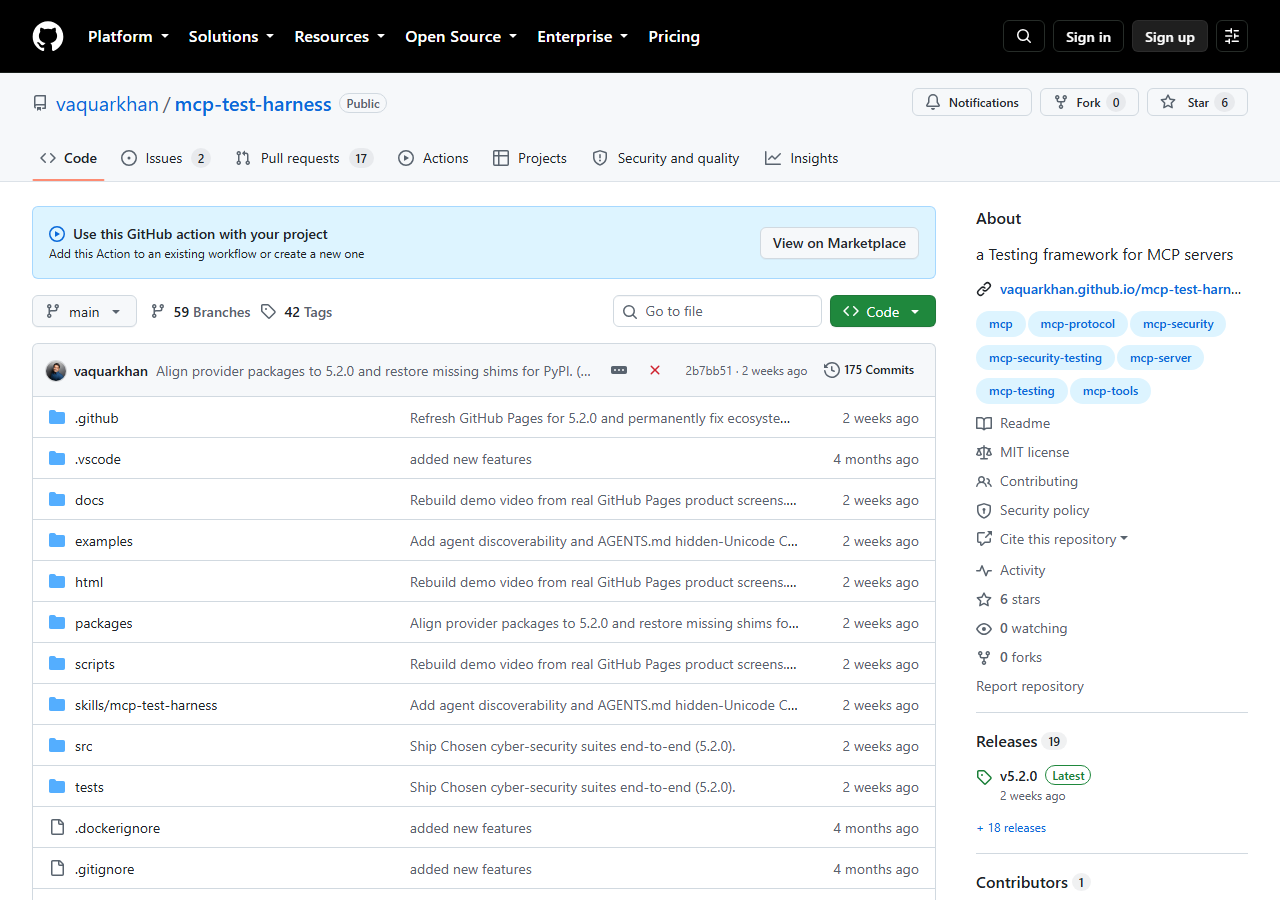Viewport: 1280px width, 900px height.
Task: Select the mcp-tools topic tag
Action: (x=1110, y=391)
